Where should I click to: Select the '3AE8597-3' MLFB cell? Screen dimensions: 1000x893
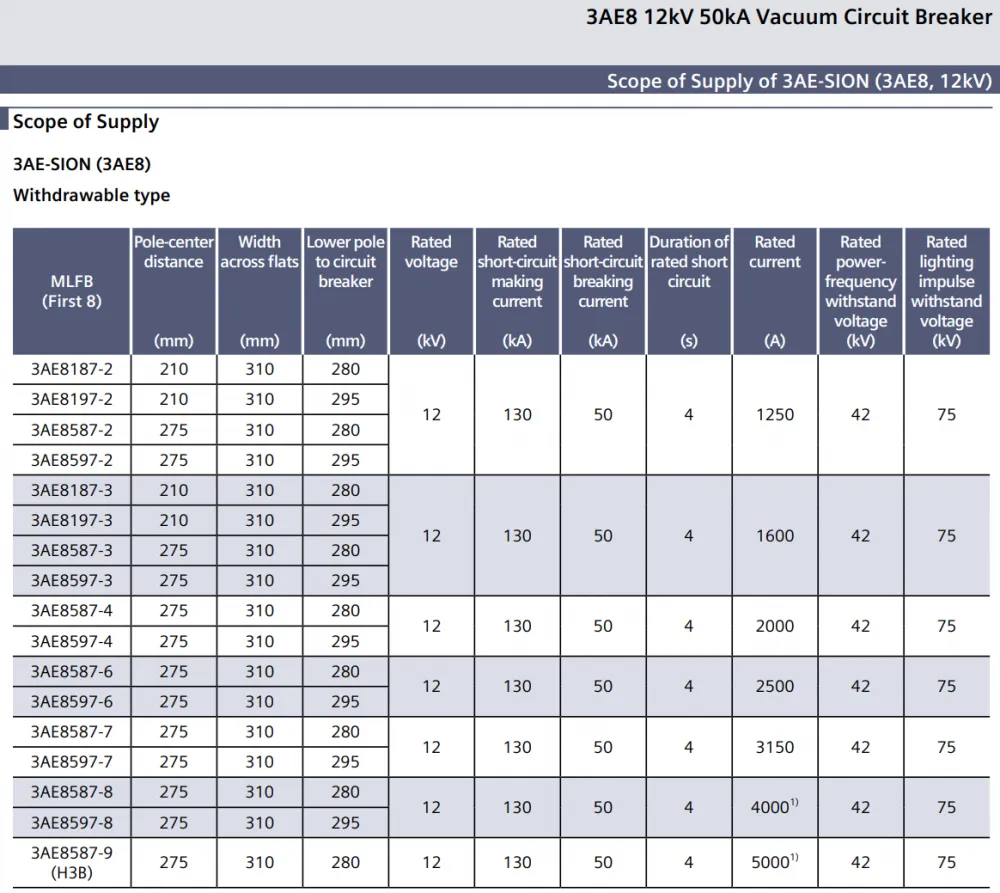tap(71, 580)
